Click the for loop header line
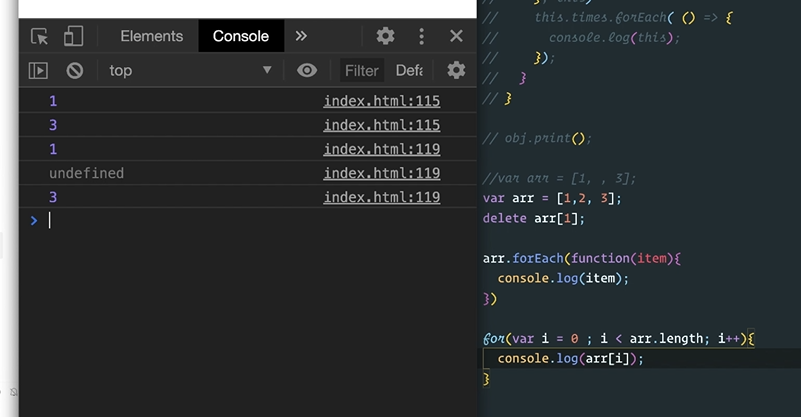 [x=618, y=339]
